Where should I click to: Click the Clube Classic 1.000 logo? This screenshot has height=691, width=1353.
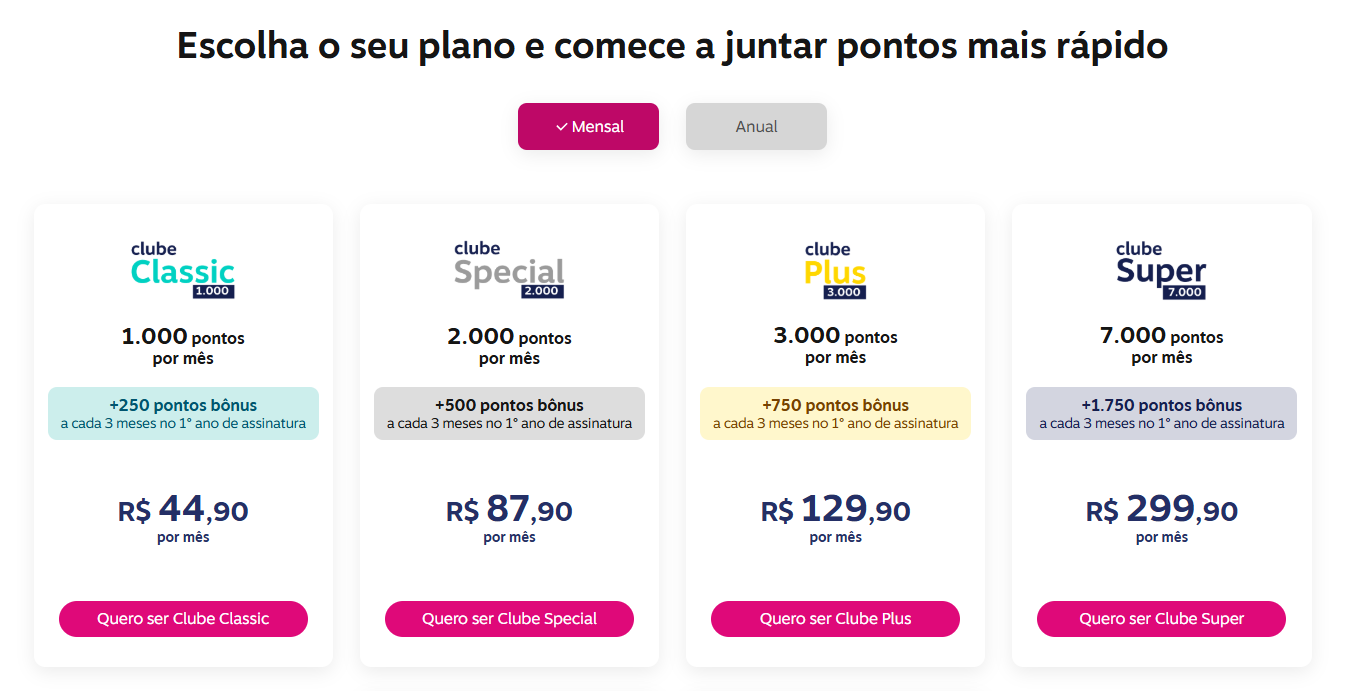[x=183, y=268]
